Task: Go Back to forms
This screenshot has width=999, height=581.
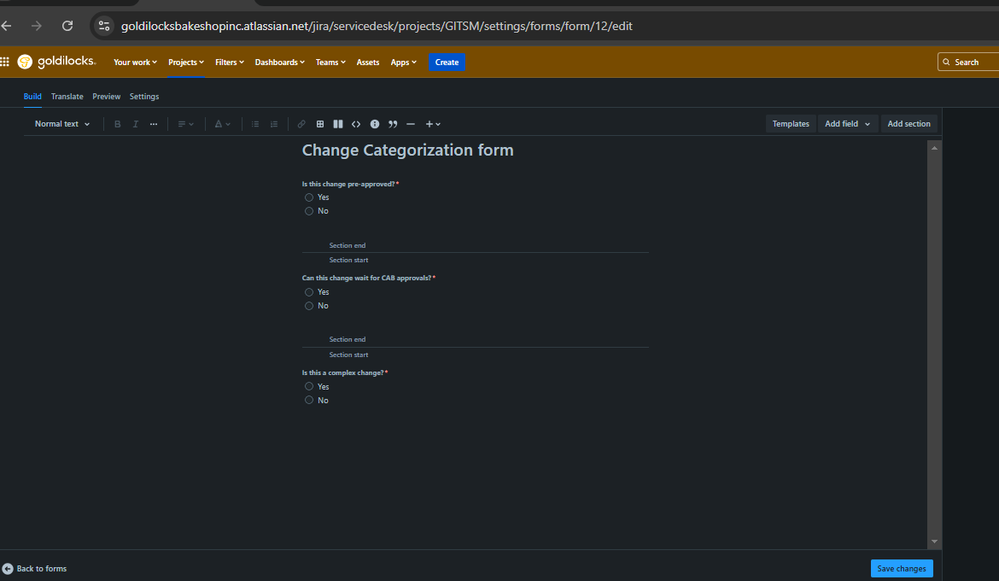Action: click(41, 568)
